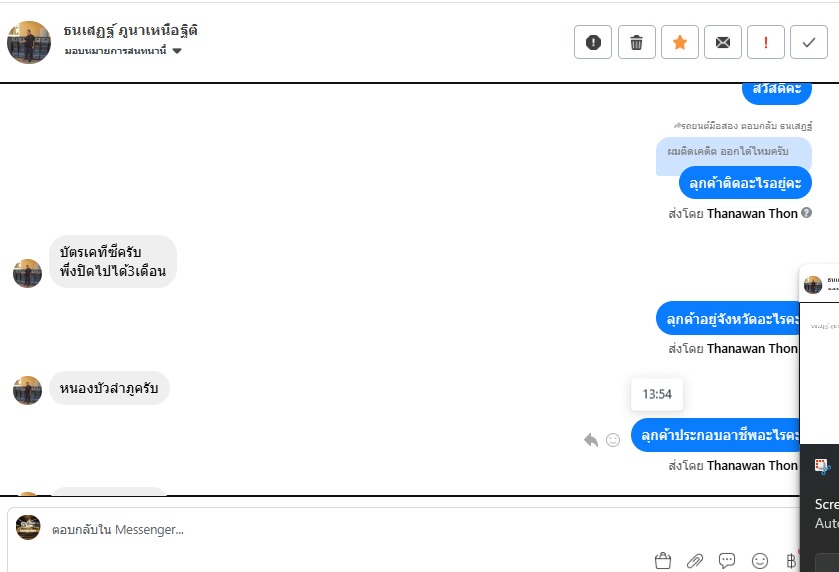Click the baht currency payment icon
Viewport: 839px width, 572px height.
[x=791, y=560]
